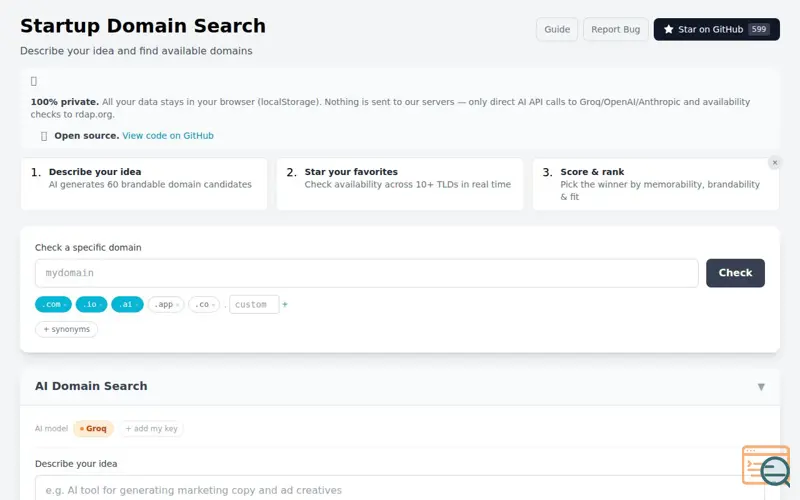Select the Groq AI model chip
This screenshot has height=500, width=800.
[93, 429]
